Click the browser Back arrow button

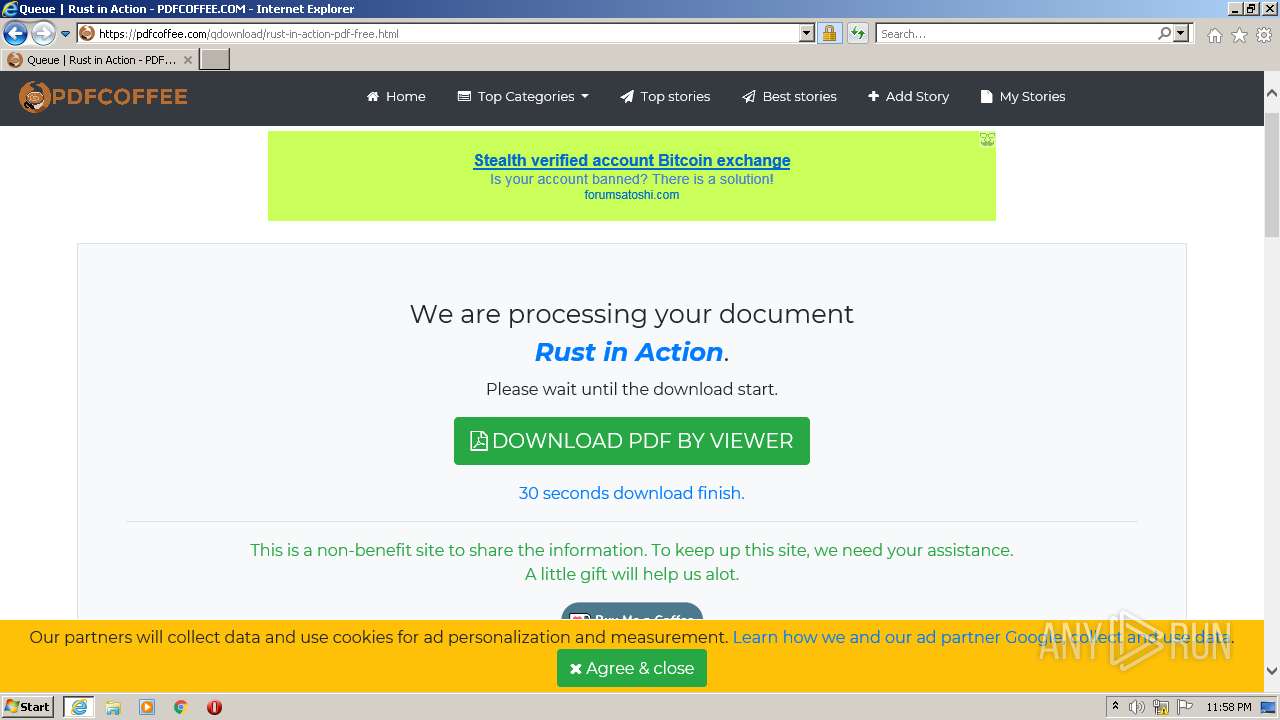(15, 33)
